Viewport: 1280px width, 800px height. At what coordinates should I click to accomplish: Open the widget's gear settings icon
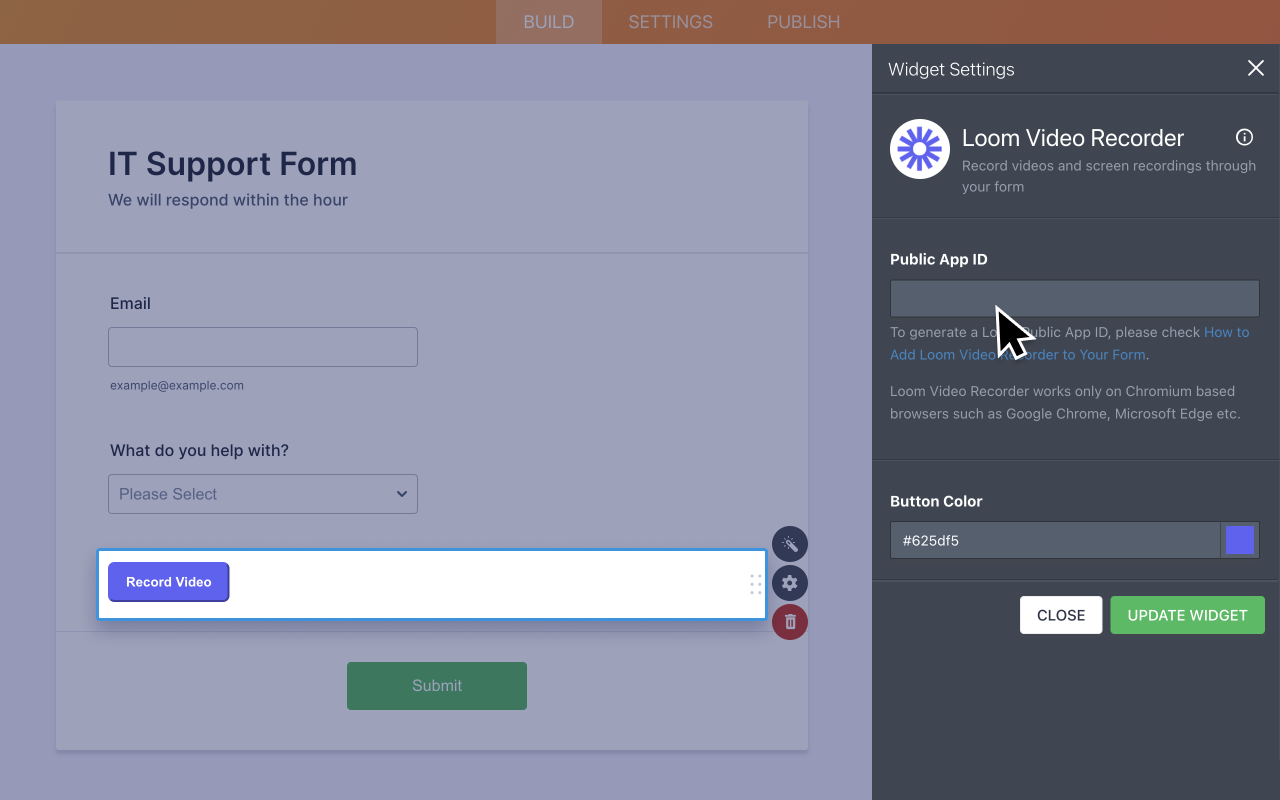coord(789,583)
